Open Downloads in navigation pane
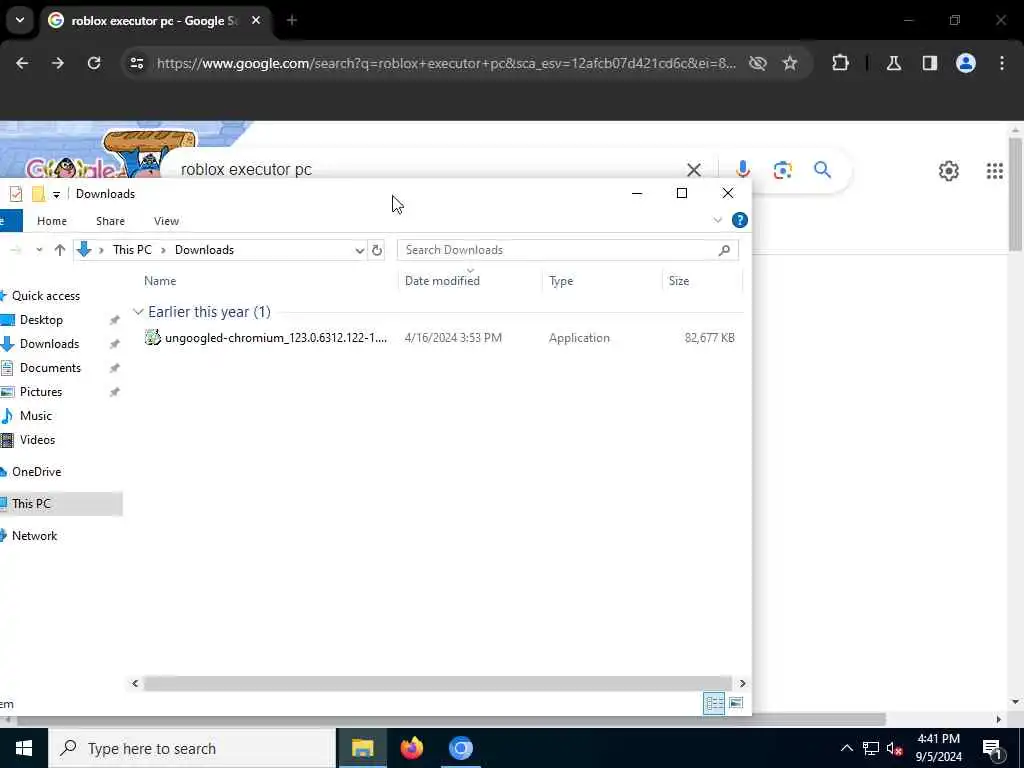 click(x=49, y=344)
